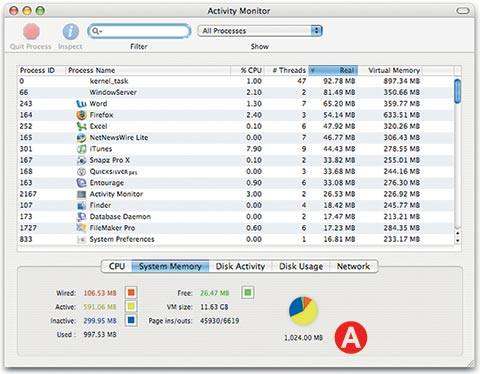Click the NetNewsWire Lite globe icon

coord(81,138)
